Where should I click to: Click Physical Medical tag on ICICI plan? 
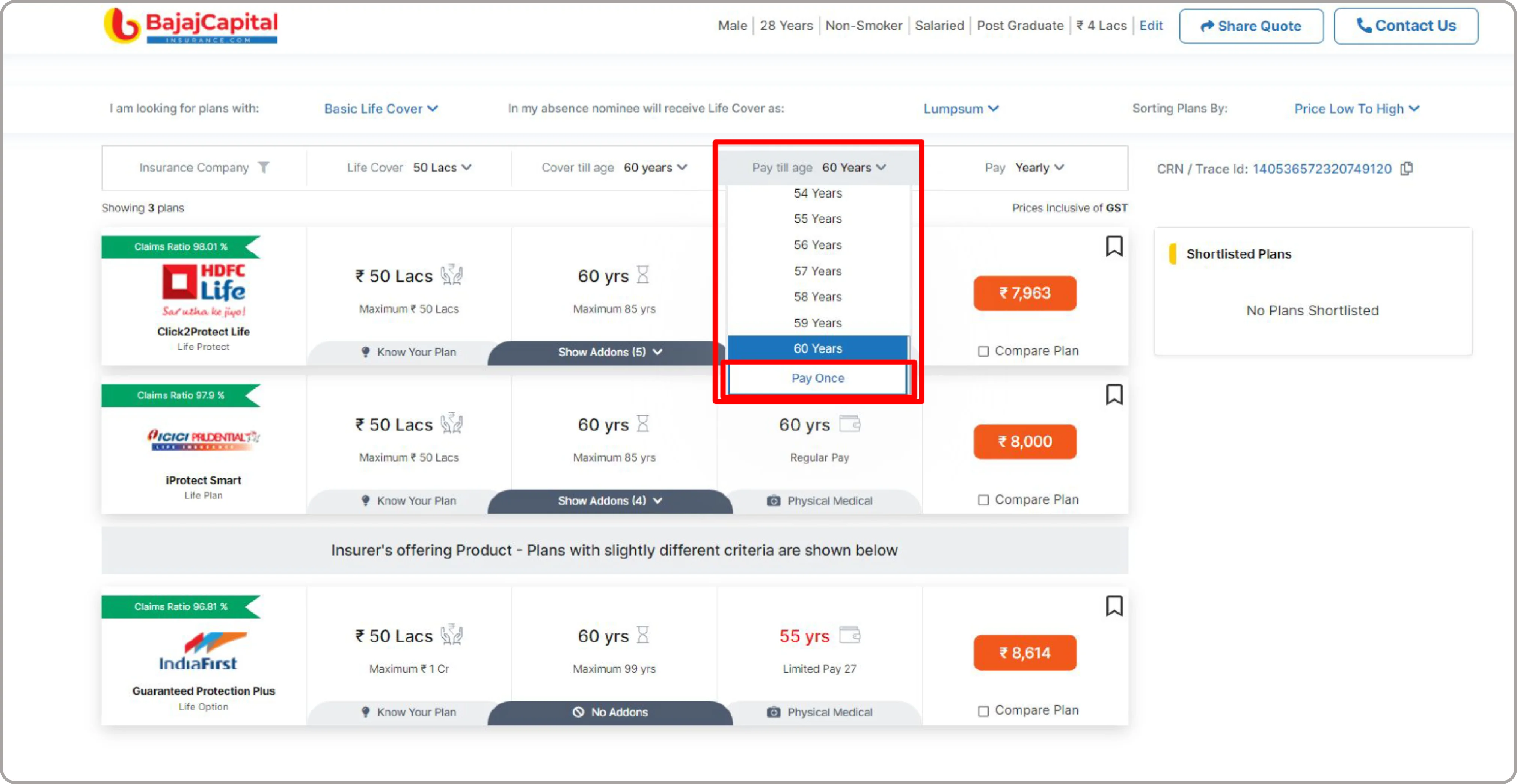(819, 501)
